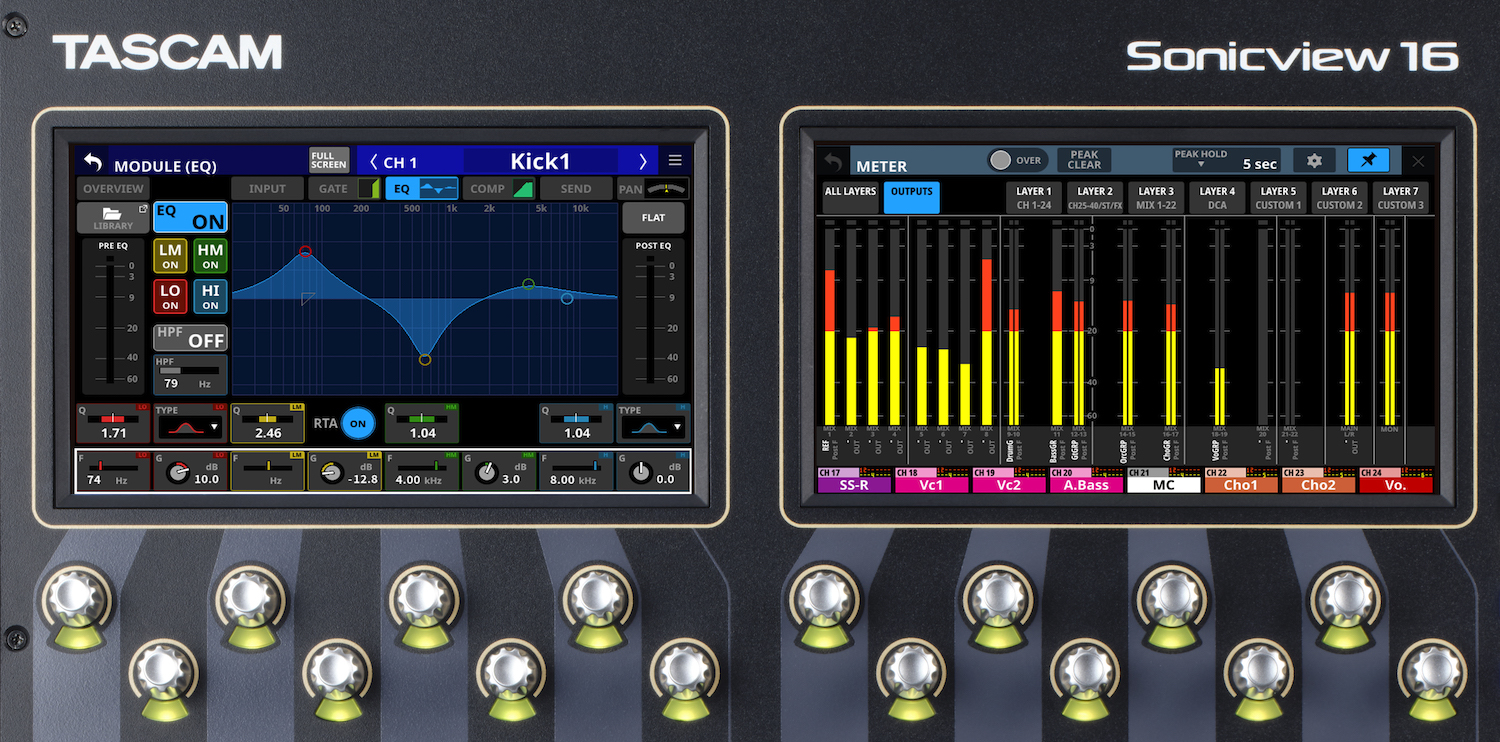Open the GATE module tab
Screen dimensions: 1500x742
[x=344, y=188]
